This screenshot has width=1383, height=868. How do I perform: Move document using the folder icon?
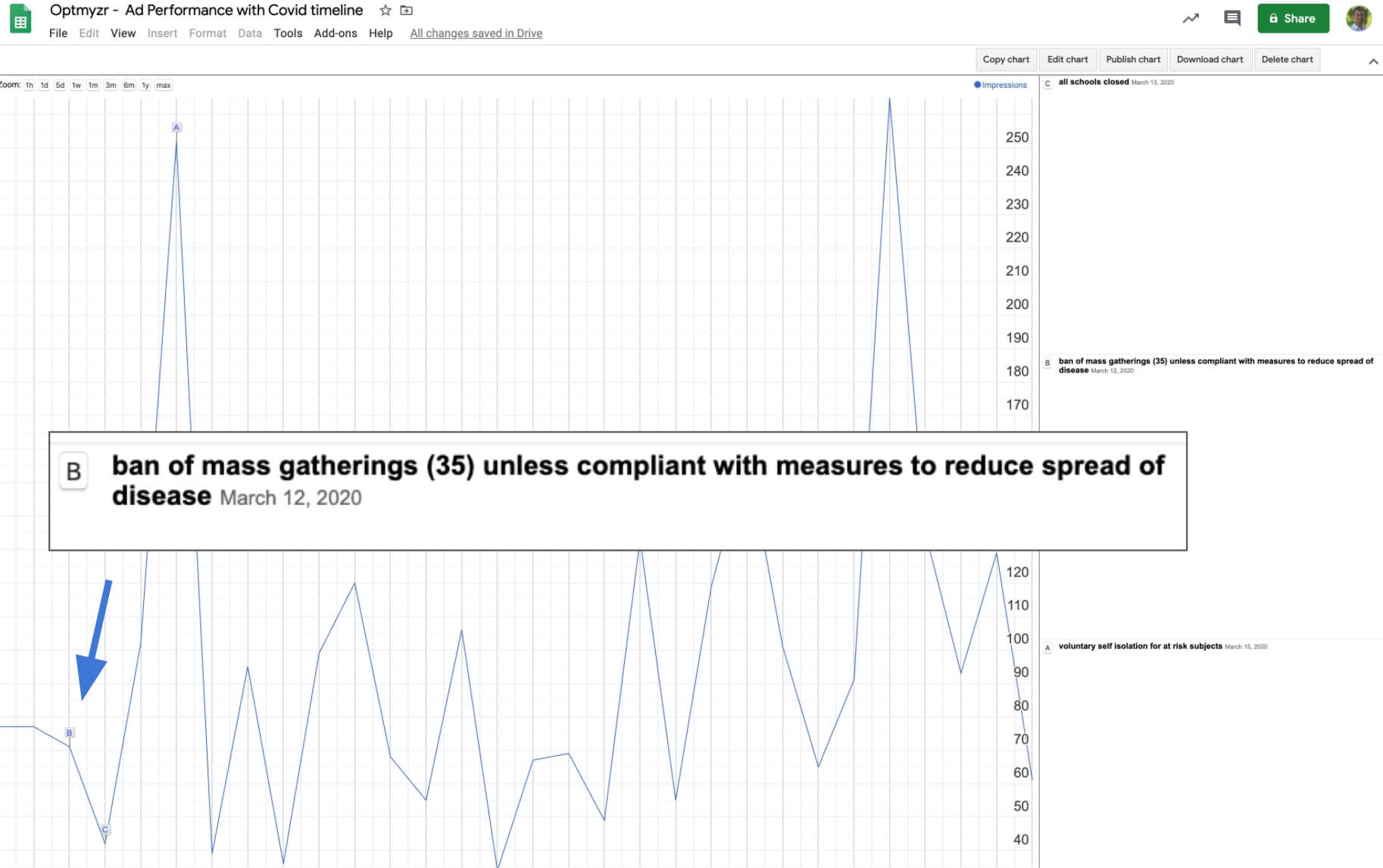tap(407, 11)
